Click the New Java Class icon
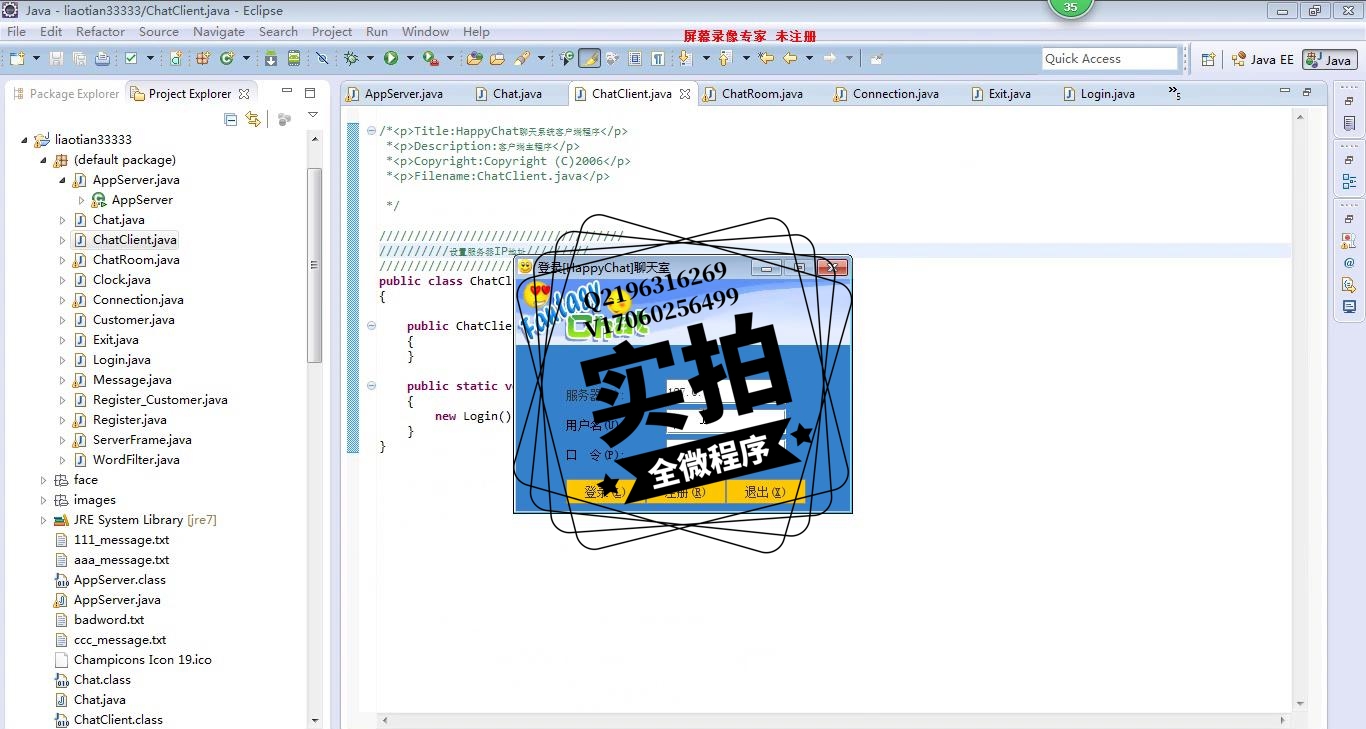 [x=227, y=59]
